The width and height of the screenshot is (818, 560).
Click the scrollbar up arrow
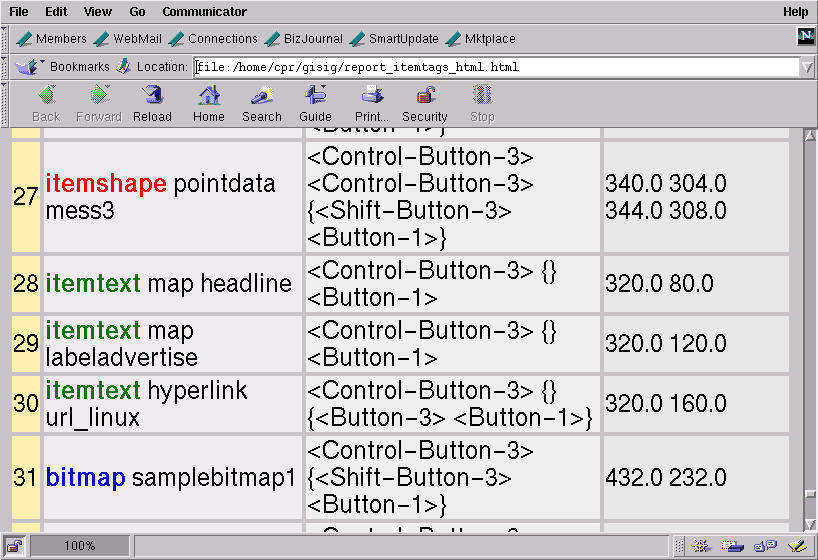pyautogui.click(x=810, y=135)
